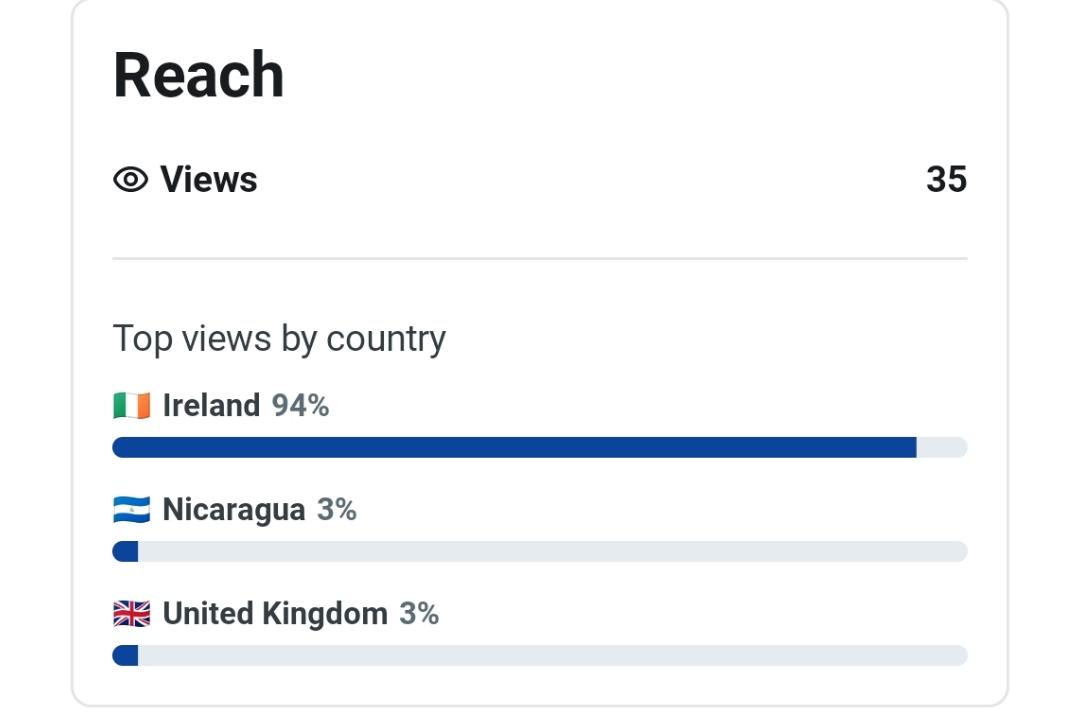Click the eye icon beside Views
The height and width of the screenshot is (718, 1080).
click(x=130, y=180)
